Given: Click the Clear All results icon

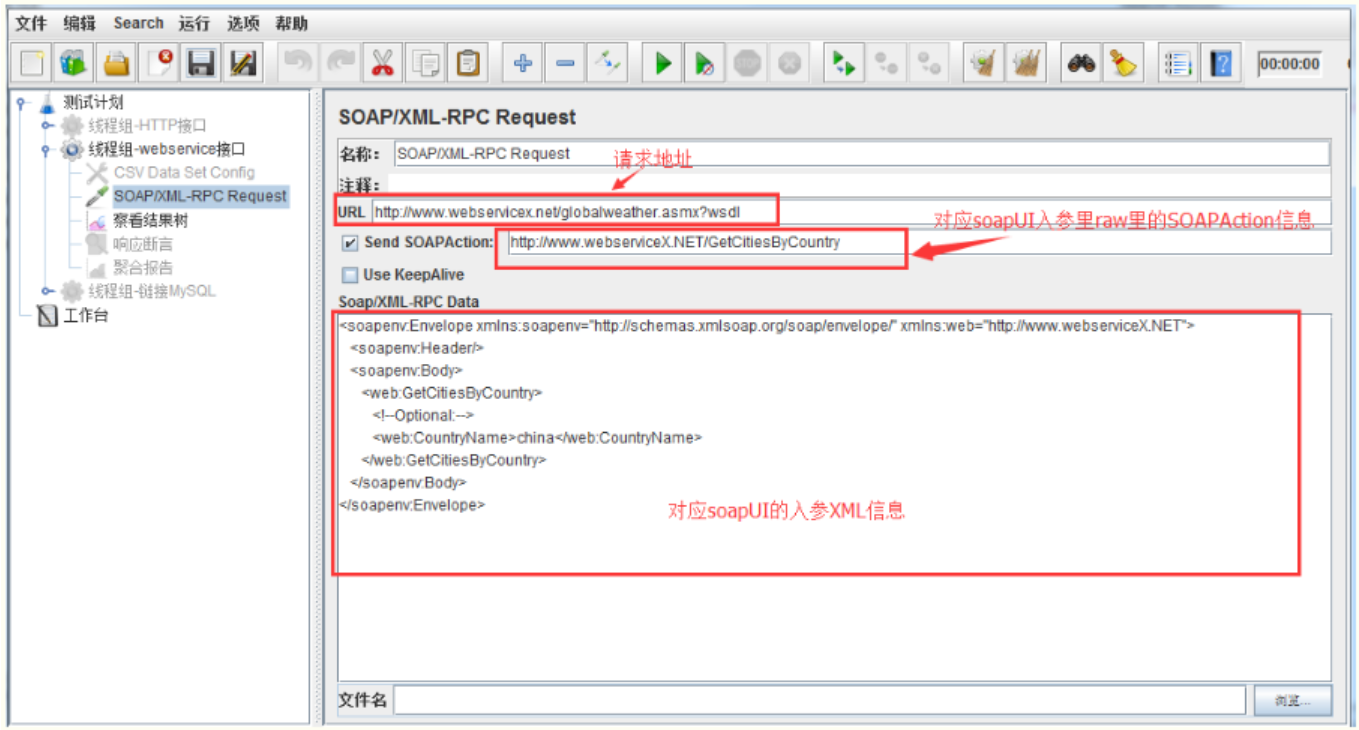Looking at the screenshot, I should coord(1026,64).
